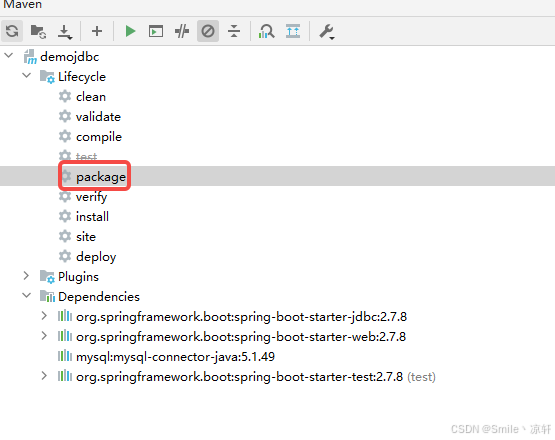Select the site lifecycle goal
The width and height of the screenshot is (555, 440).
click(x=86, y=237)
